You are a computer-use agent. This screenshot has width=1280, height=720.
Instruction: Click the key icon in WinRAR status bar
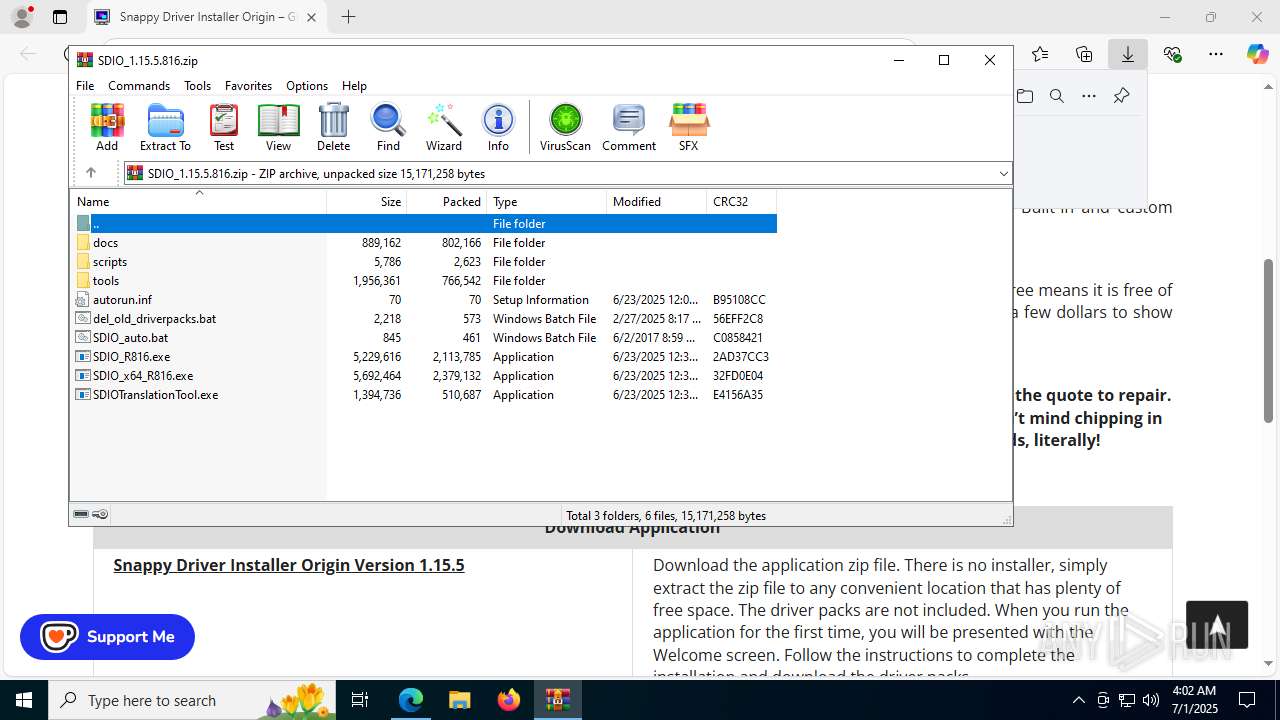[100, 514]
